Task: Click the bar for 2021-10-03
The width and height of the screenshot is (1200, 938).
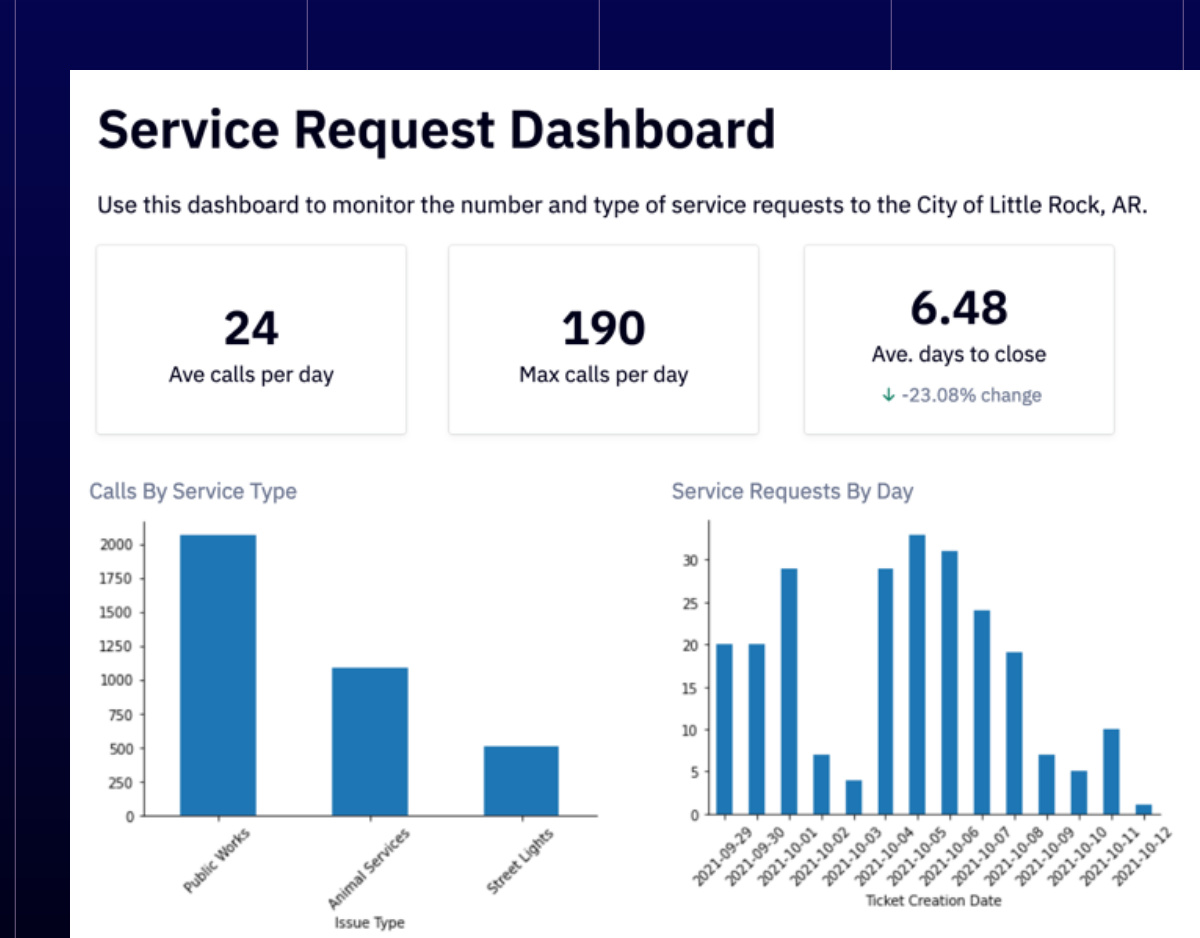Action: pos(853,797)
